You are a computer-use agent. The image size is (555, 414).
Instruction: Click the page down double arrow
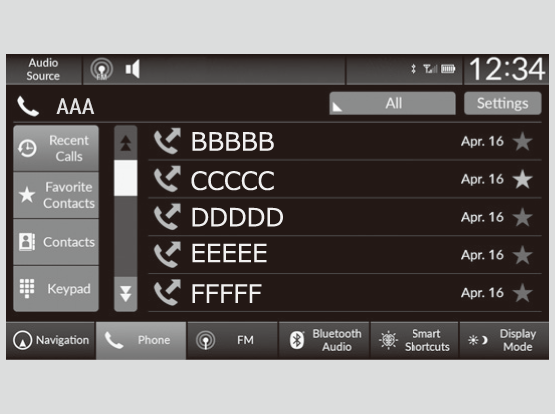(x=126, y=294)
